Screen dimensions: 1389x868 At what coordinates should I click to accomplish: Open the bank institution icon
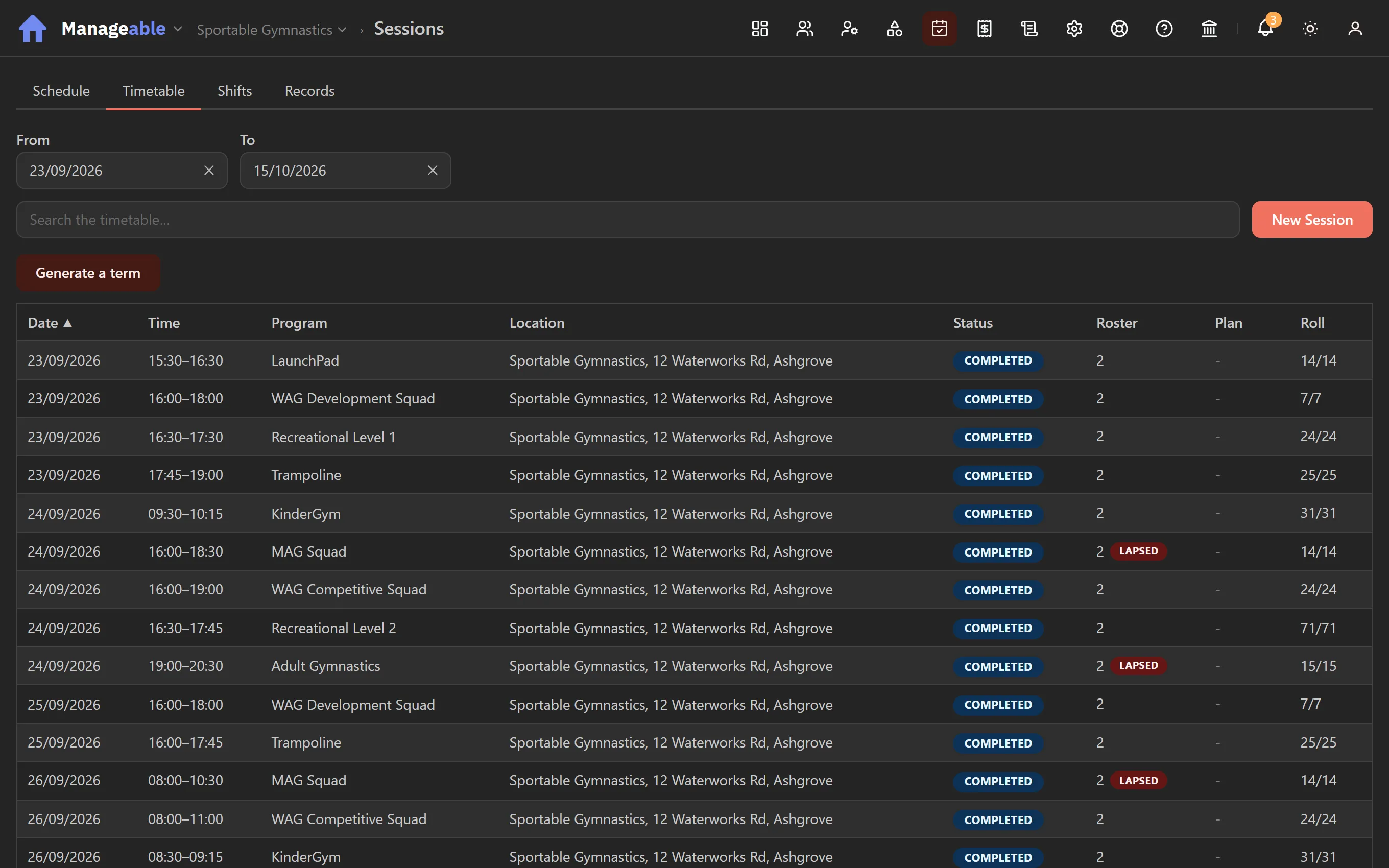(1209, 28)
